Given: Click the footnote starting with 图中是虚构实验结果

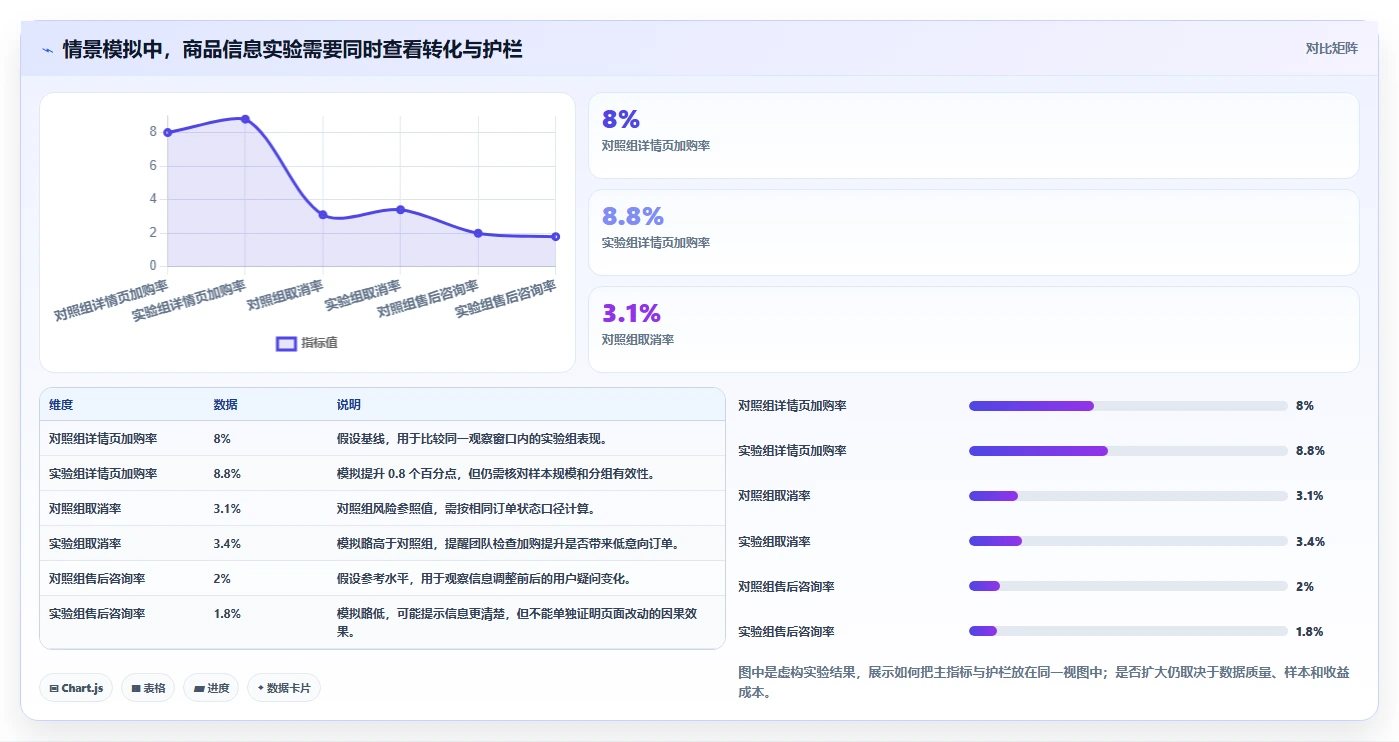Looking at the screenshot, I should (1044, 682).
